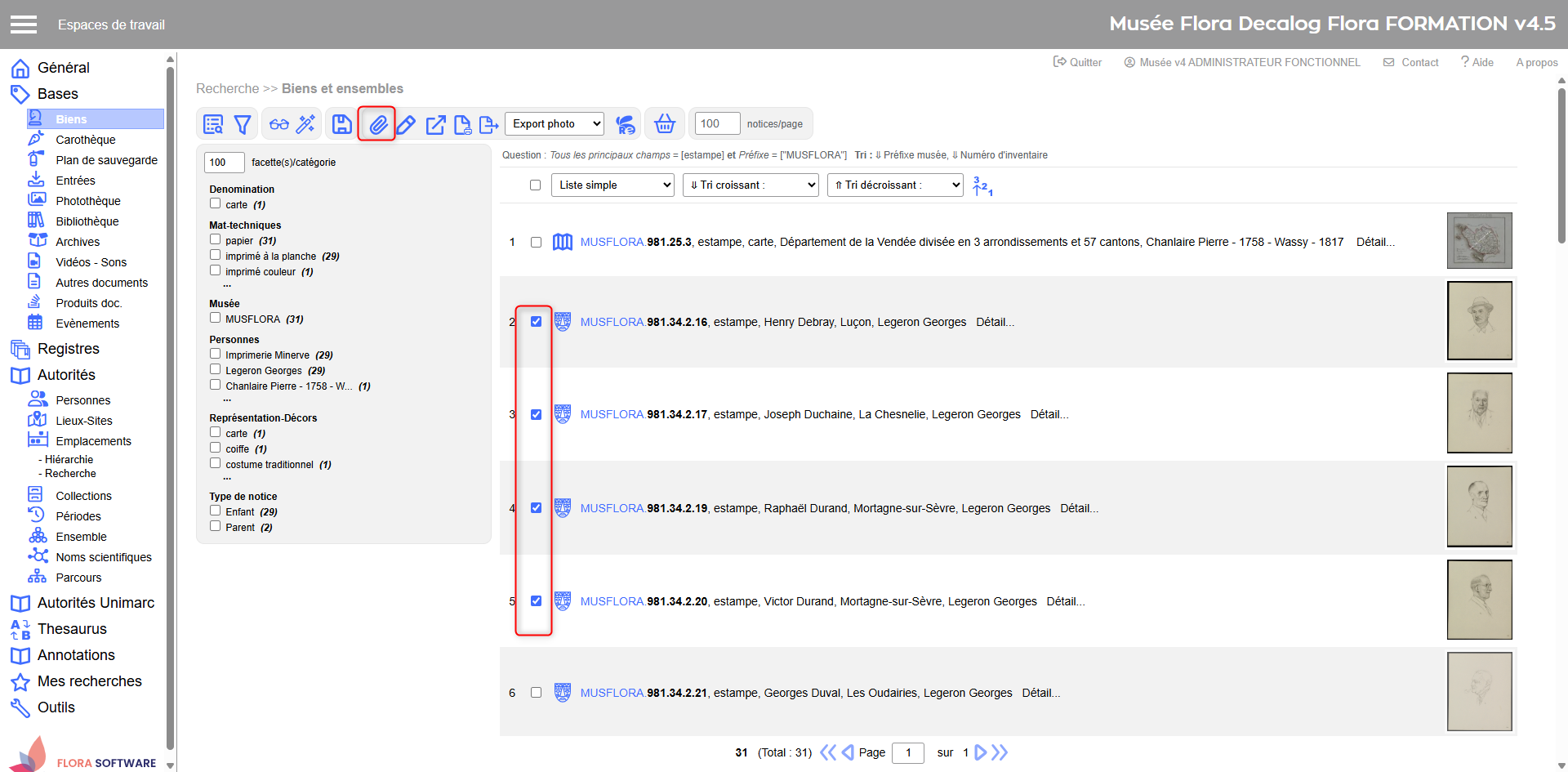This screenshot has height=772, width=1568.
Task: Open Photothèque in the sidebar
Action: [87, 201]
